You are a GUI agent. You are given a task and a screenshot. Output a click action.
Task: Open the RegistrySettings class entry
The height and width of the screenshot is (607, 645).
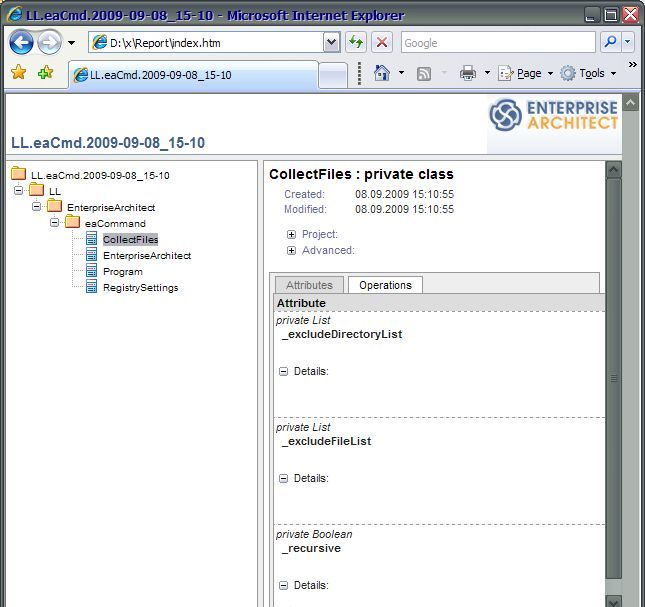click(x=141, y=288)
